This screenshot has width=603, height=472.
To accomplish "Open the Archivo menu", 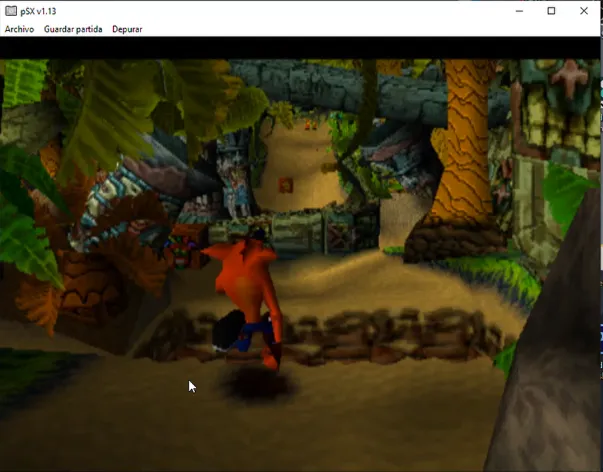I will (19, 29).
